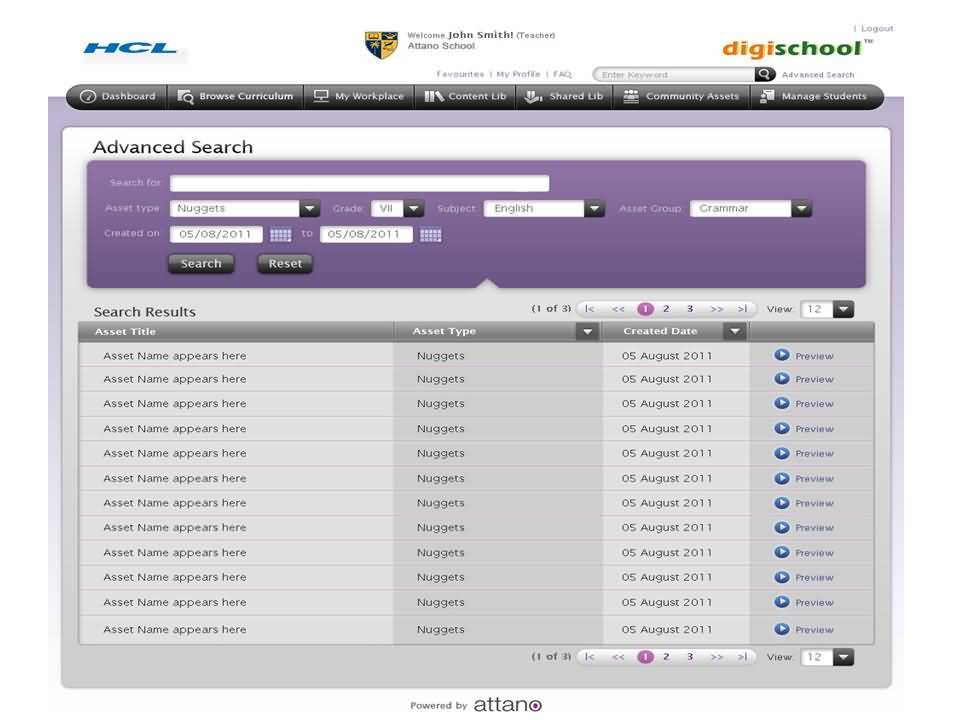
Task: Click the play icon in first result row
Action: (782, 355)
